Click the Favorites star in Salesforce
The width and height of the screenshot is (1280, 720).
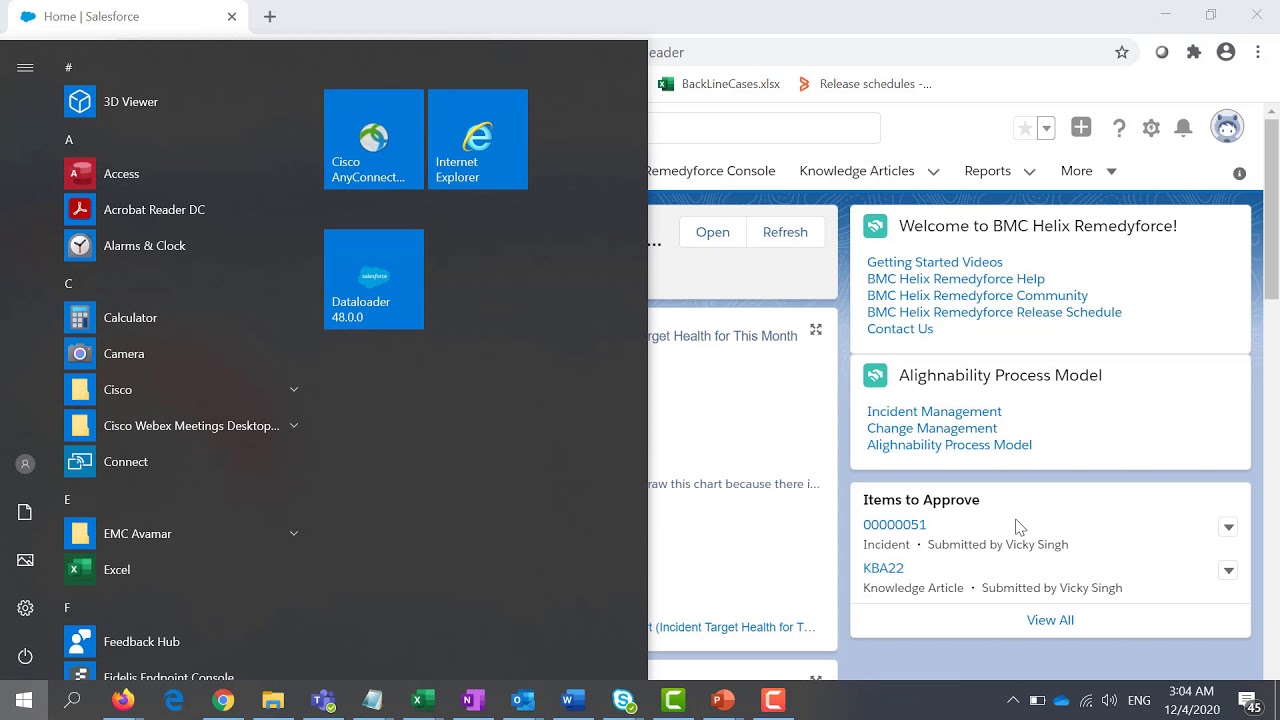point(1024,128)
